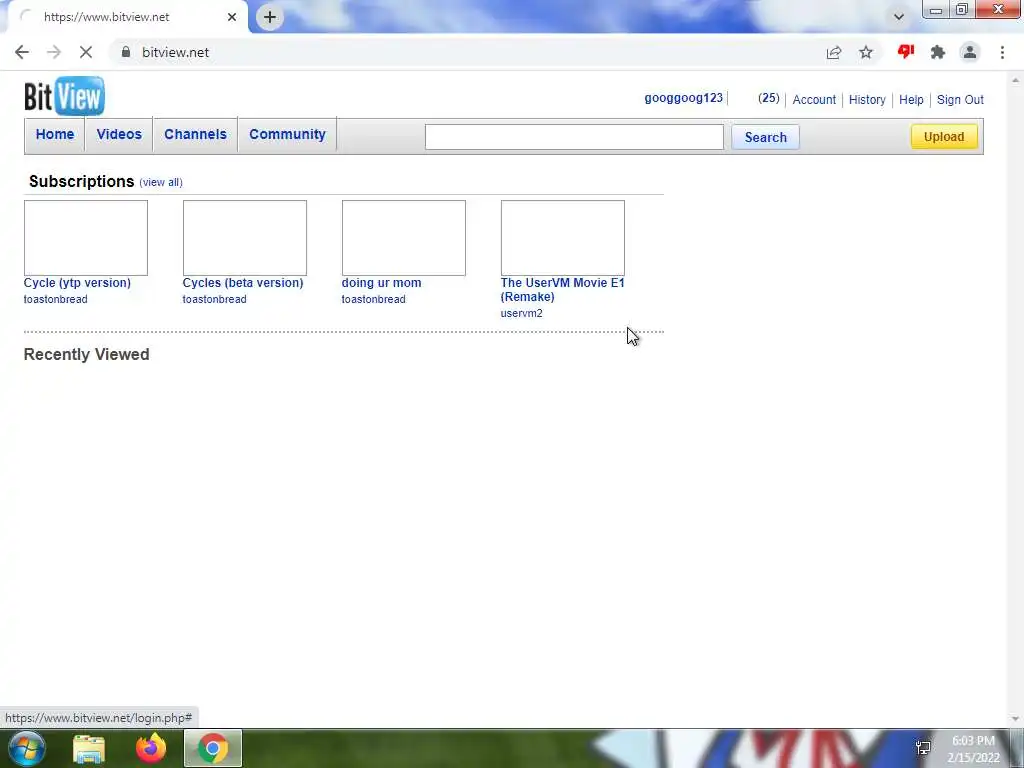Open the Account link
The width and height of the screenshot is (1024, 768).
click(x=814, y=100)
